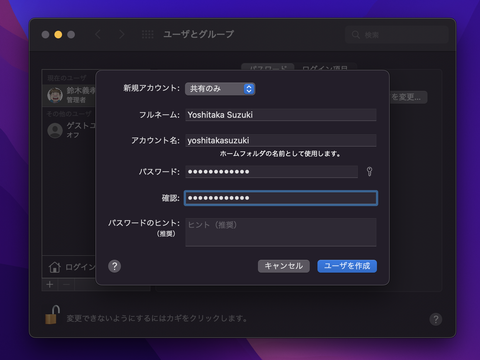This screenshot has width=480, height=360.
Task: Switch to the ログイン項目 tab
Action: (x=325, y=67)
